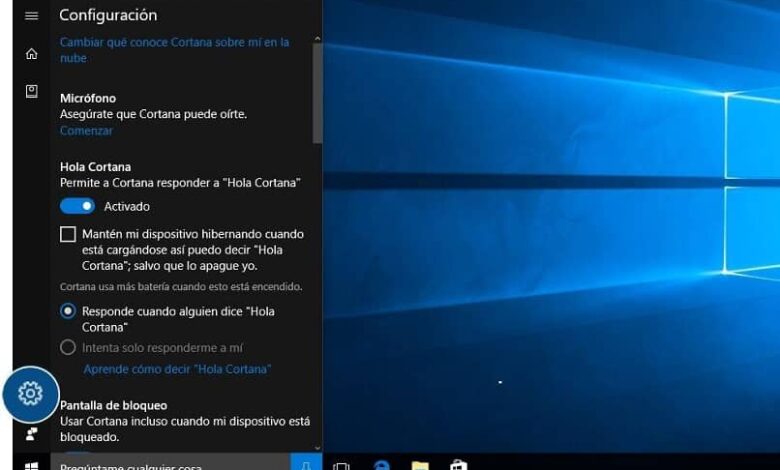Open 'Cambiar qué conoce Cortana sobre mí' link

click(174, 50)
